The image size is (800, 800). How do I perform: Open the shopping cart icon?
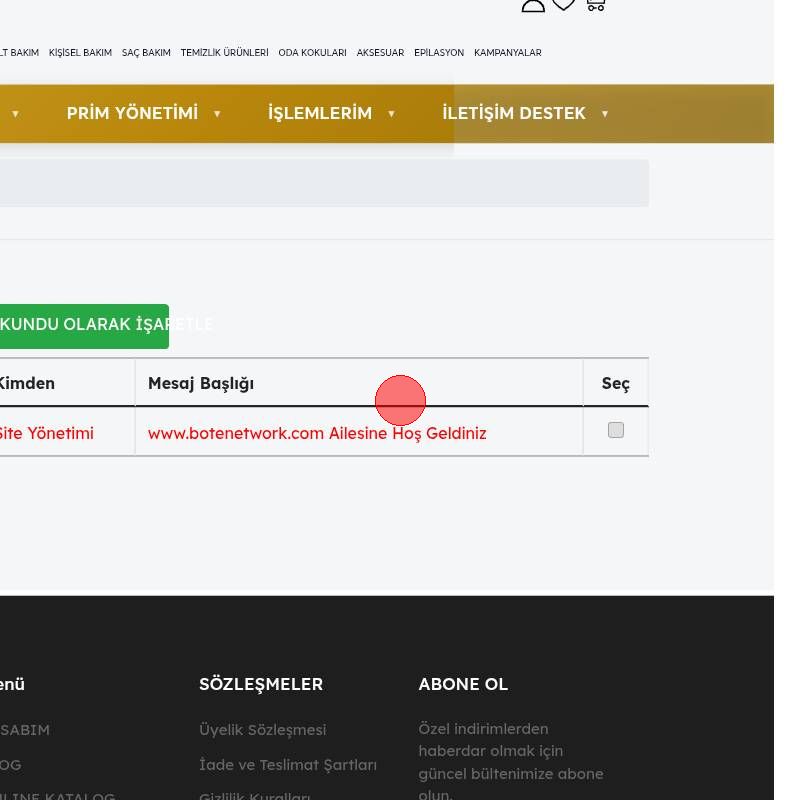(595, 4)
